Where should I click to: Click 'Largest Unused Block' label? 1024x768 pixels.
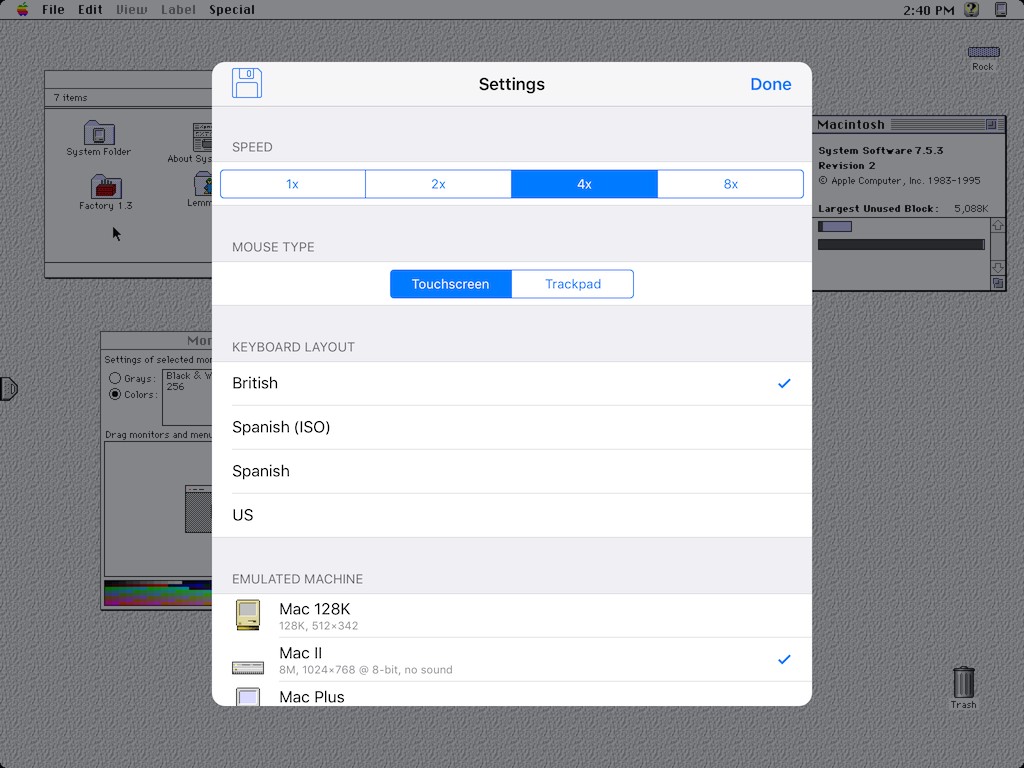(x=878, y=209)
